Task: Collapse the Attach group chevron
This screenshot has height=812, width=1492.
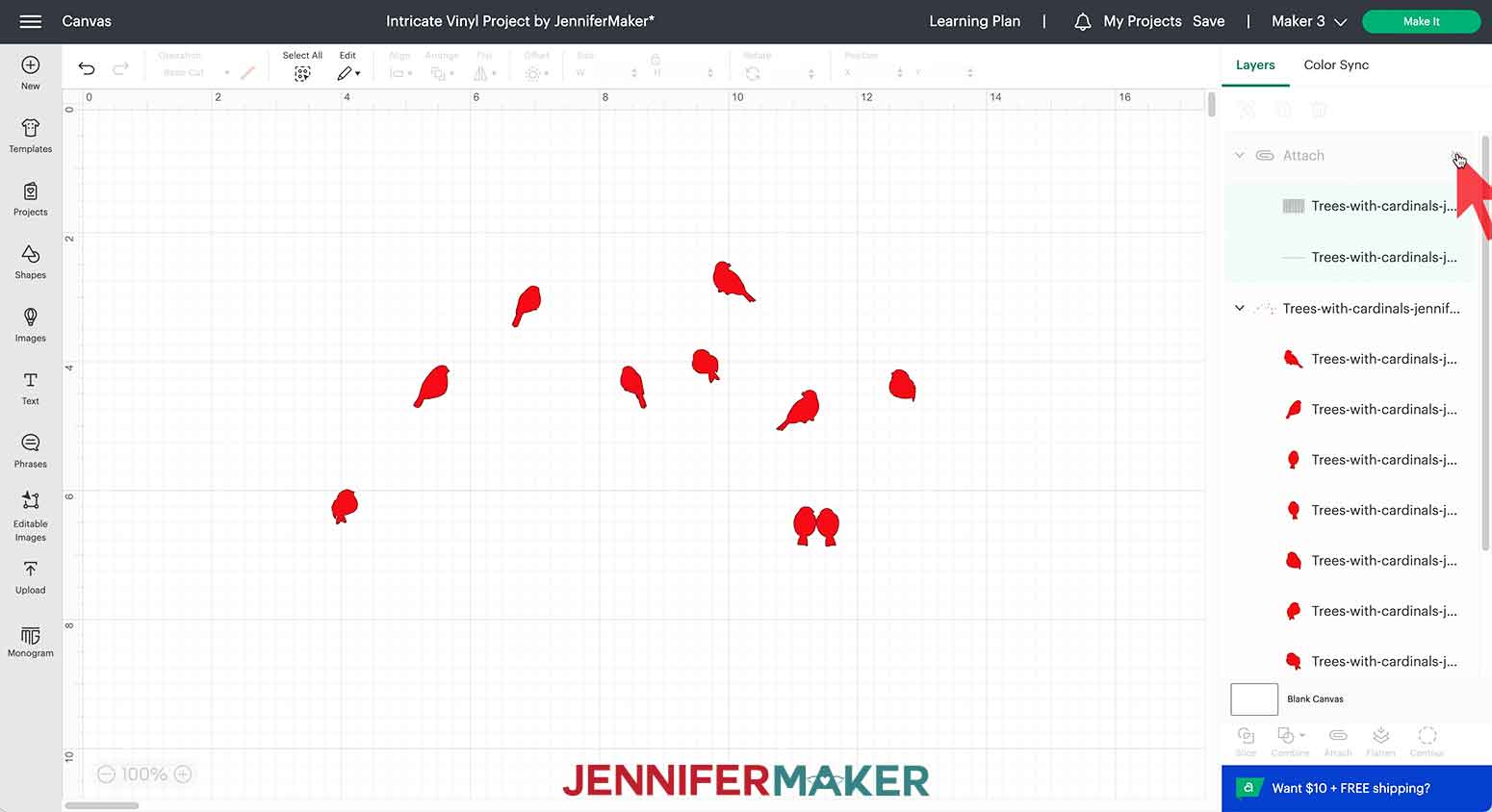Action: pos(1240,155)
